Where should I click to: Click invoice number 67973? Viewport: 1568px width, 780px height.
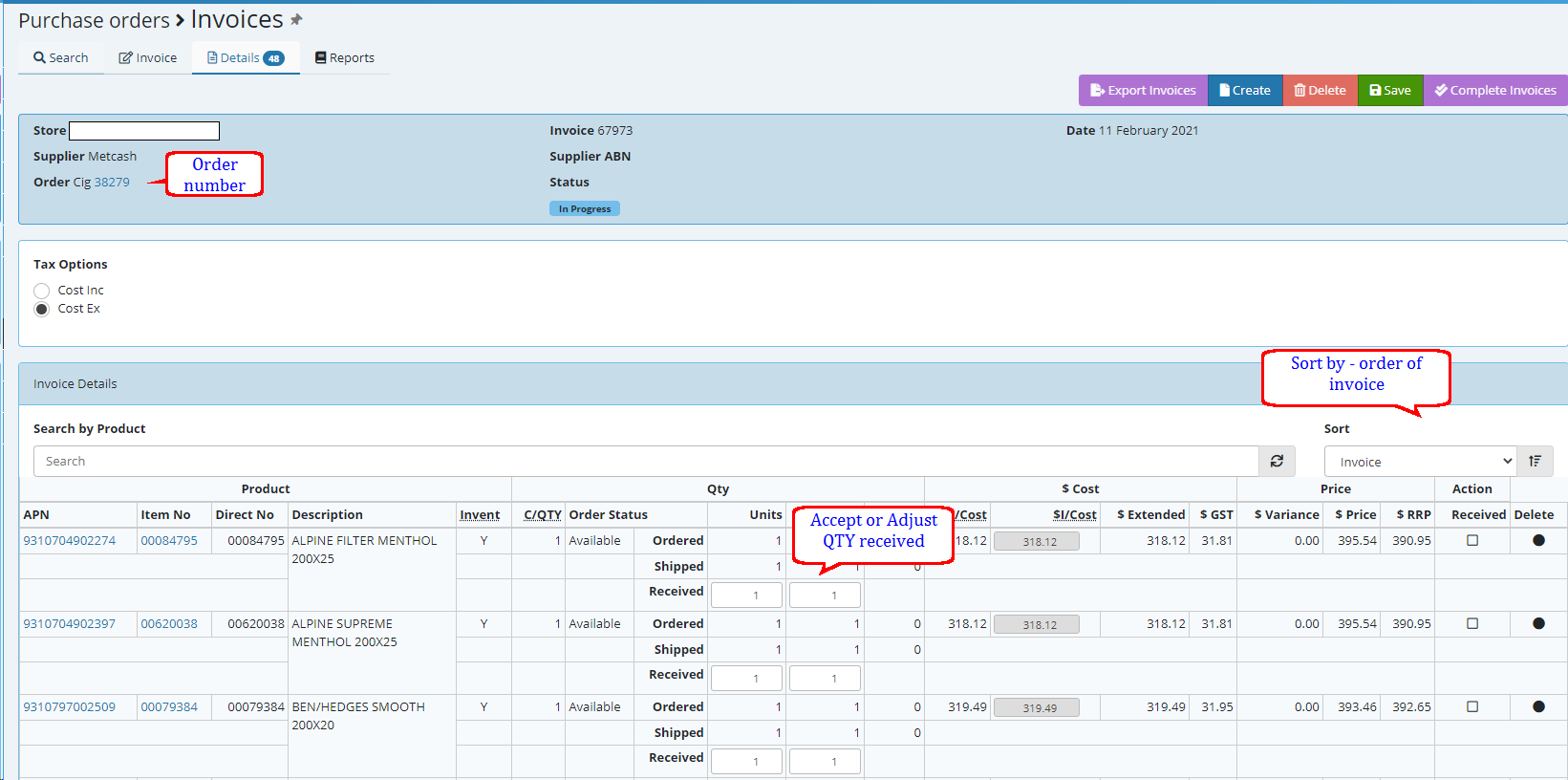click(615, 130)
